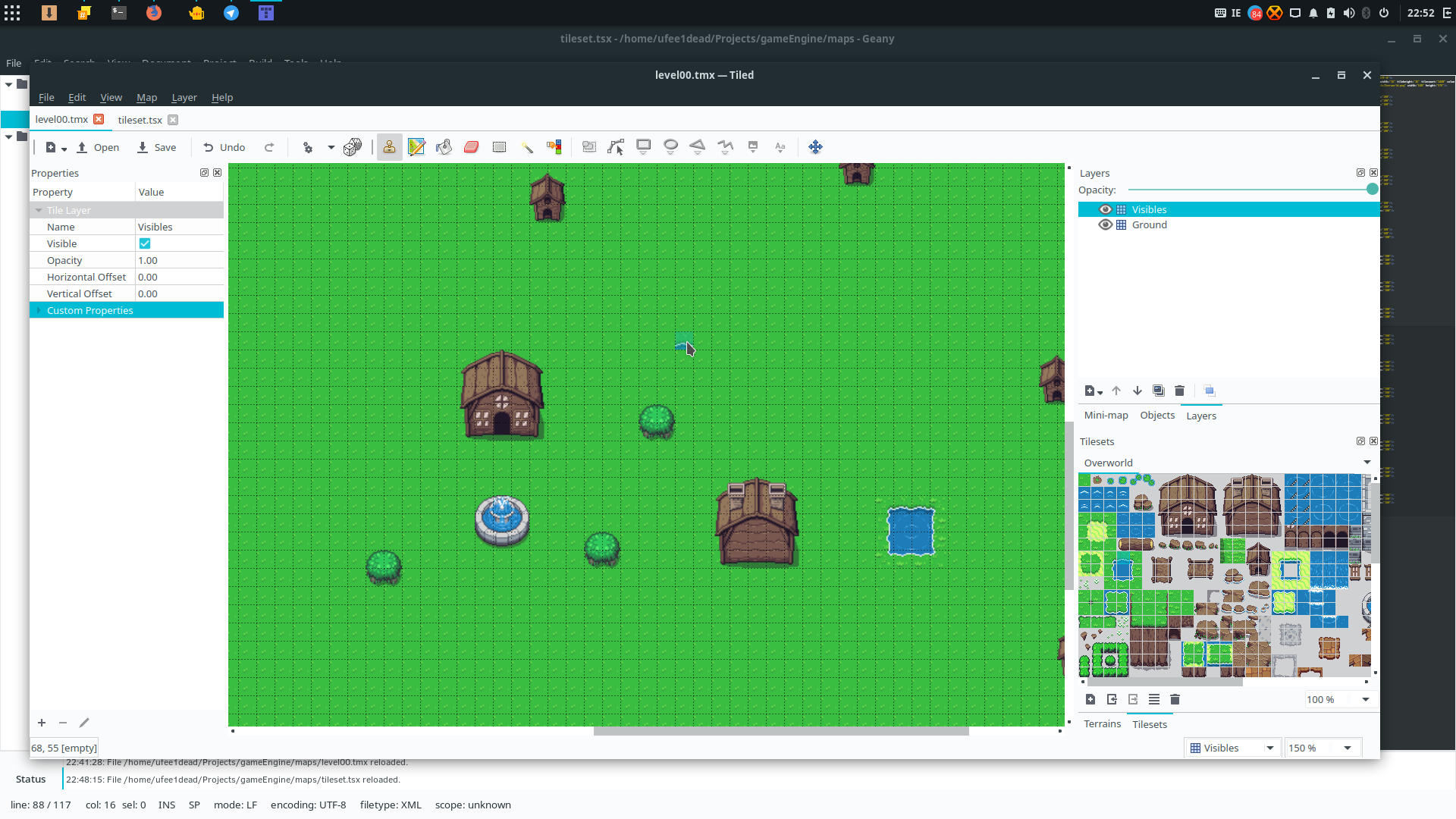This screenshot has height=819, width=1456.
Task: Uncheck the Visible property checkbox
Action: tap(145, 243)
